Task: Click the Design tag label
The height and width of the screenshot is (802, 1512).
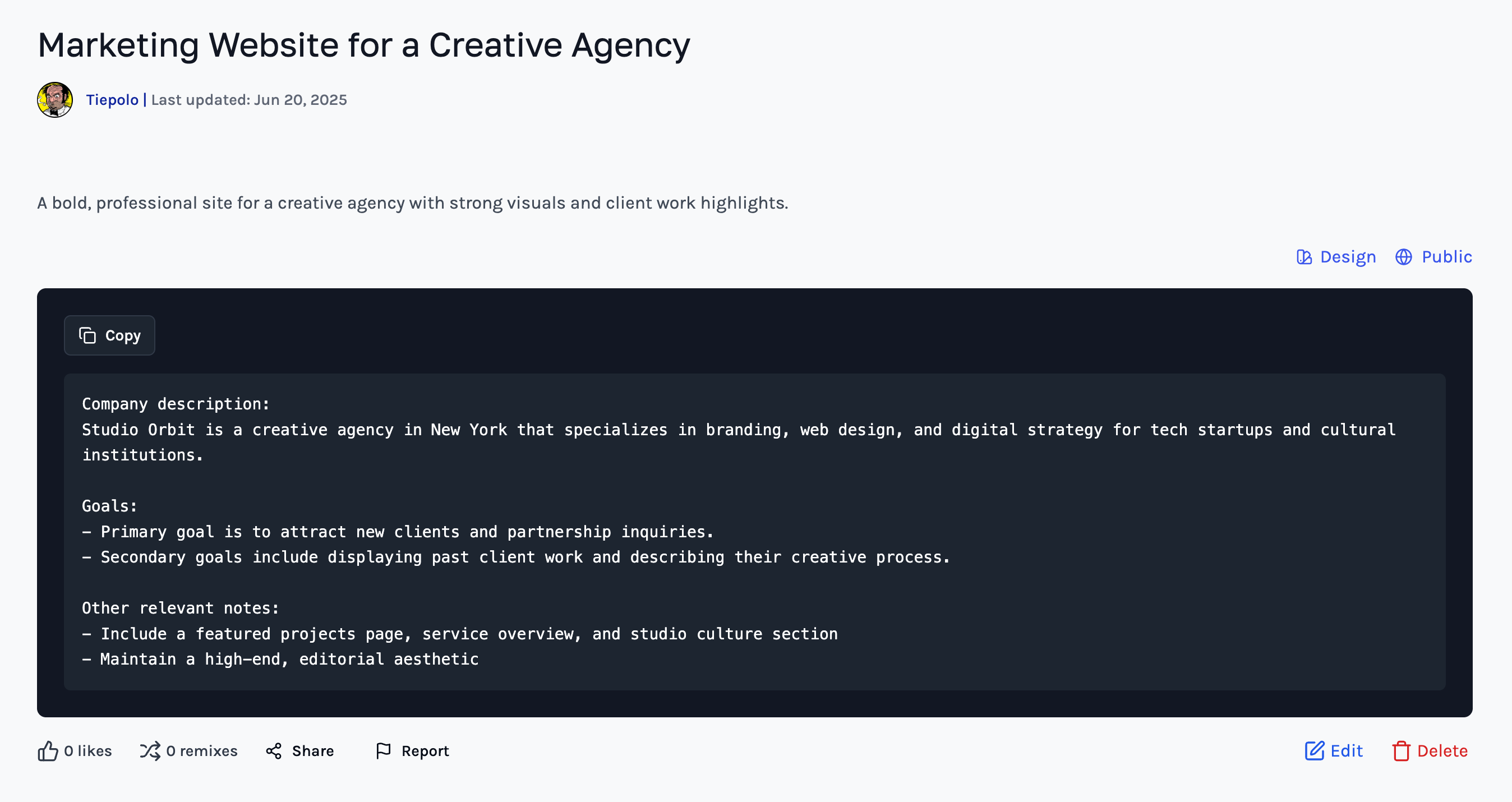Action: (1348, 257)
